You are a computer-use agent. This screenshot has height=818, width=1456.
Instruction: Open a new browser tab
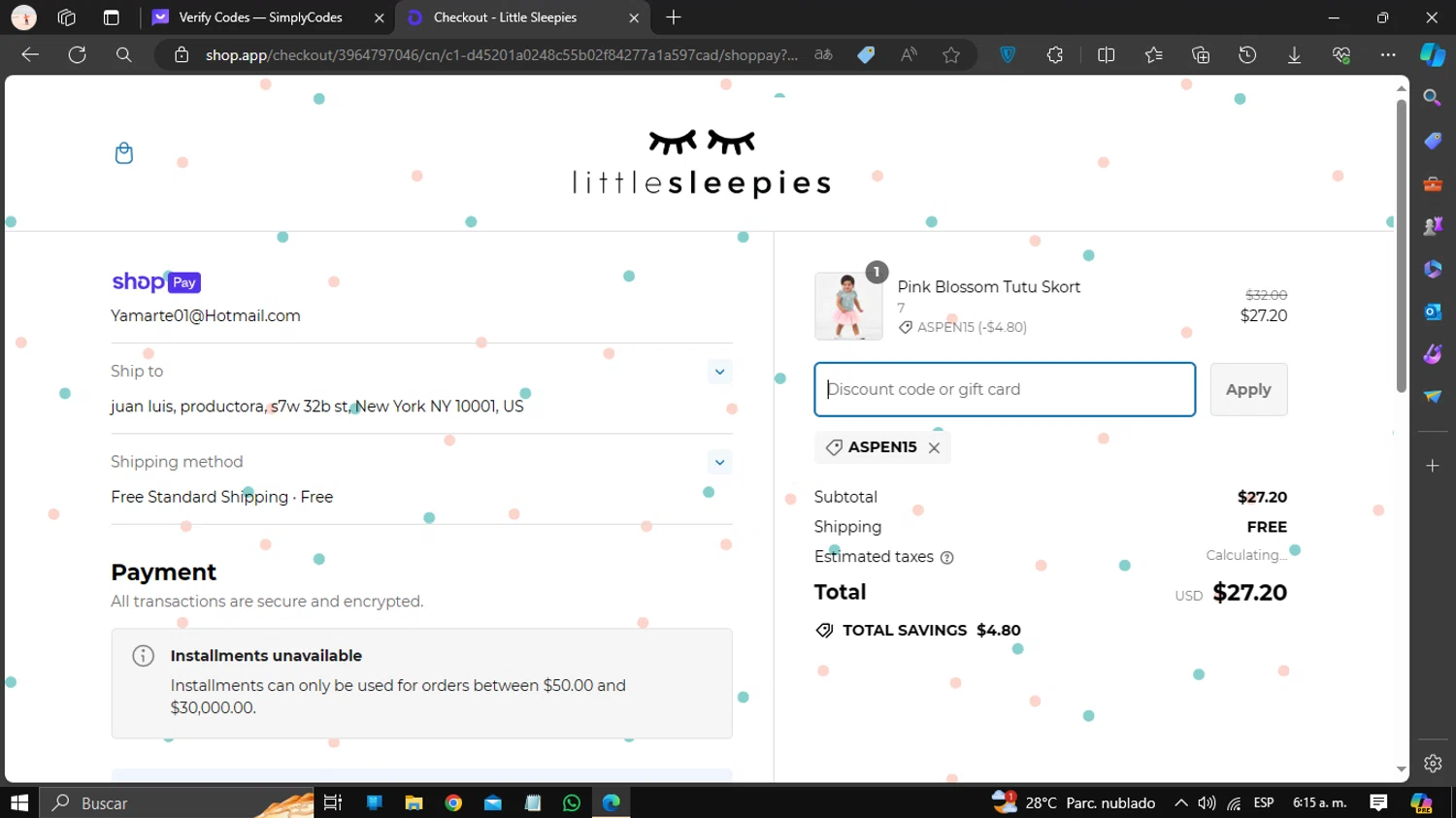(x=674, y=17)
